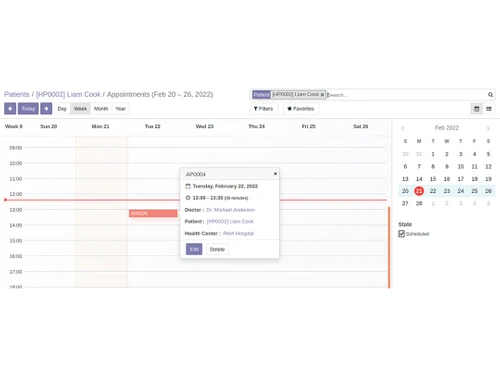Go to the previous month in mini calendar
The width and height of the screenshot is (500, 375).
click(x=403, y=128)
